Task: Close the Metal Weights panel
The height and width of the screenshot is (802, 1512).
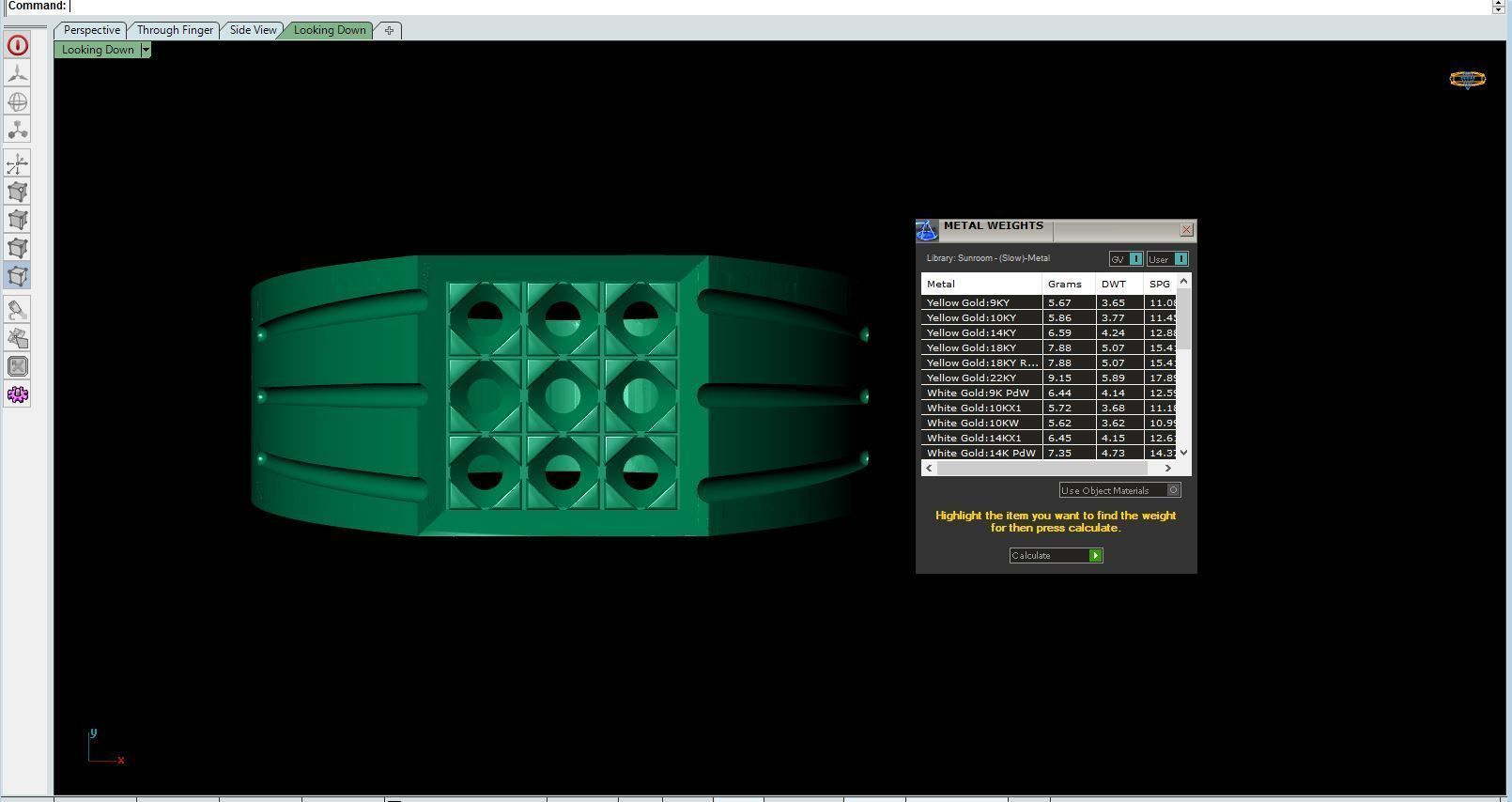Action: (x=1186, y=229)
